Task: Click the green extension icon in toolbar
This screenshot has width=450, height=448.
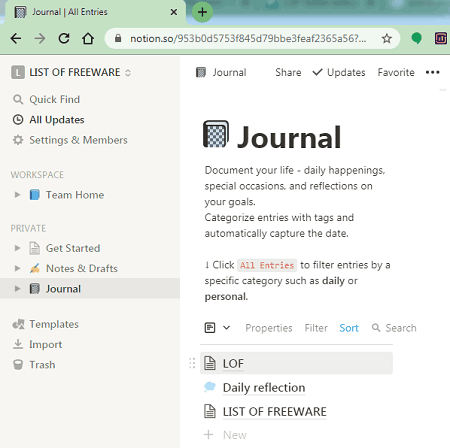Action: (416, 38)
